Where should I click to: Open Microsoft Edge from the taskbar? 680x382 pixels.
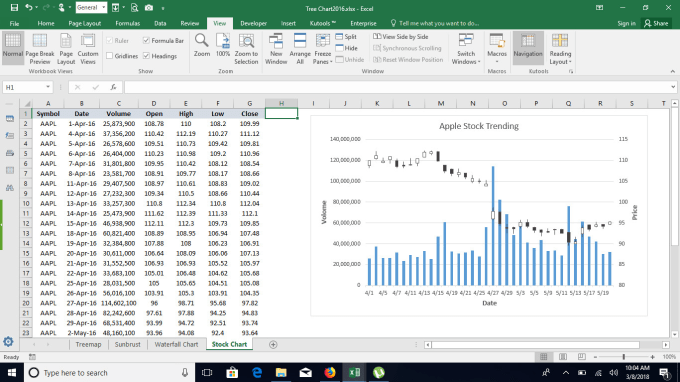pyautogui.click(x=257, y=372)
